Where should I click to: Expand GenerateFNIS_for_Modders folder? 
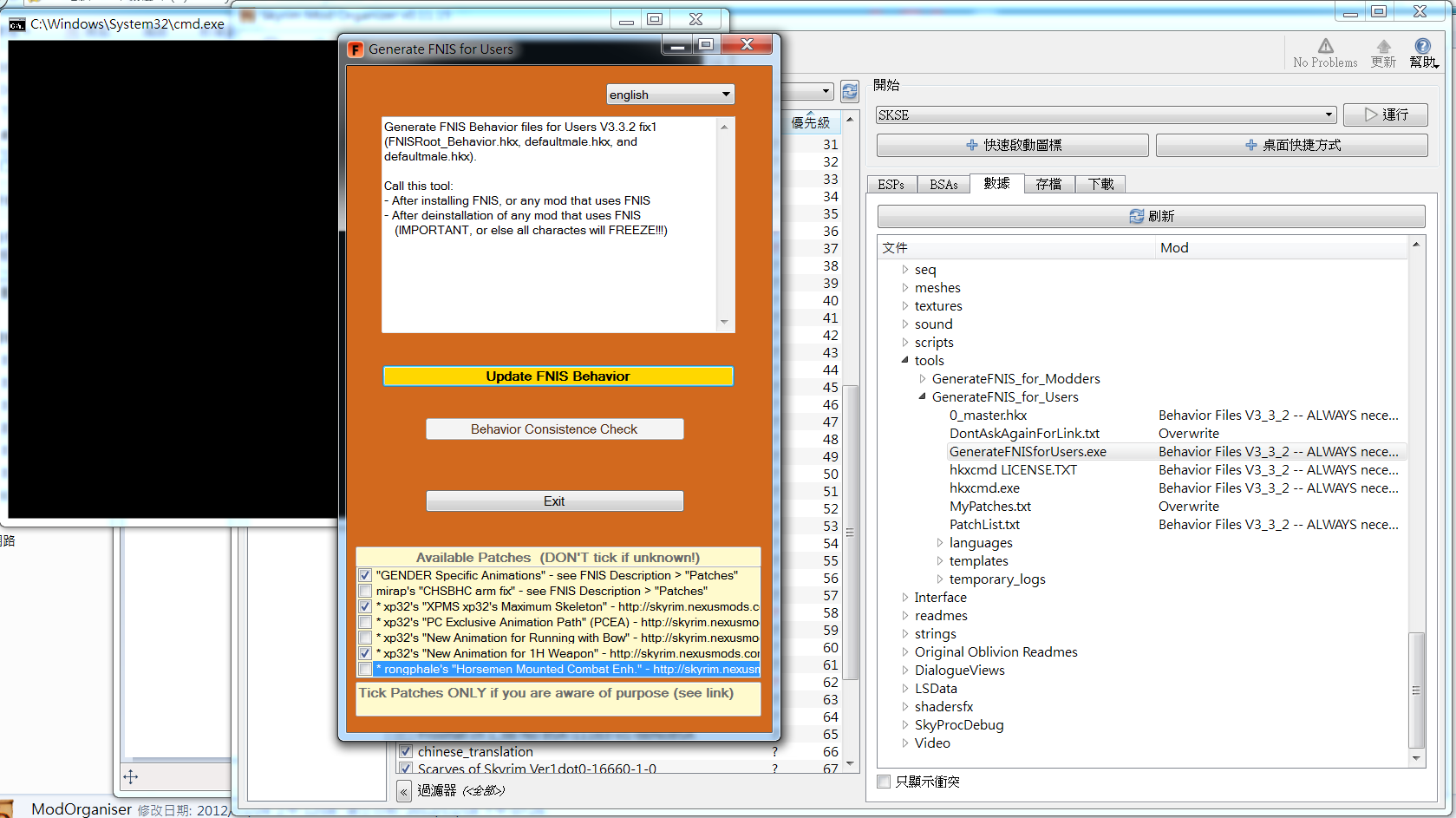[923, 379]
